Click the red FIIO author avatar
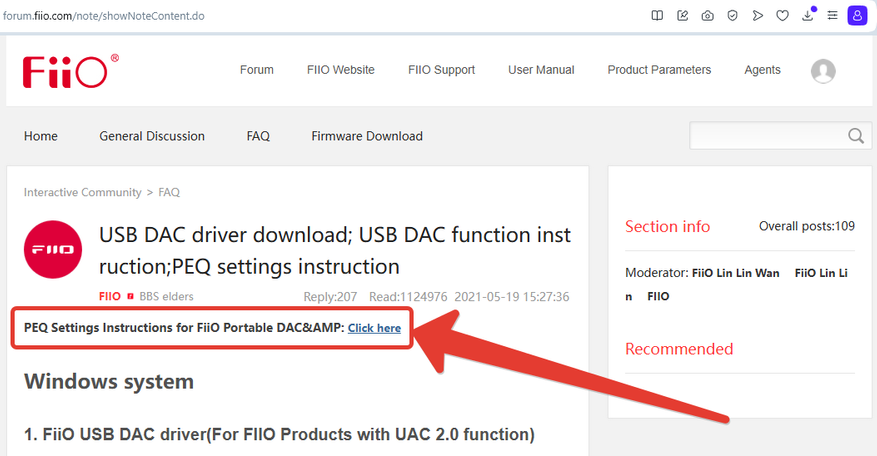The height and width of the screenshot is (456, 877). coord(54,250)
